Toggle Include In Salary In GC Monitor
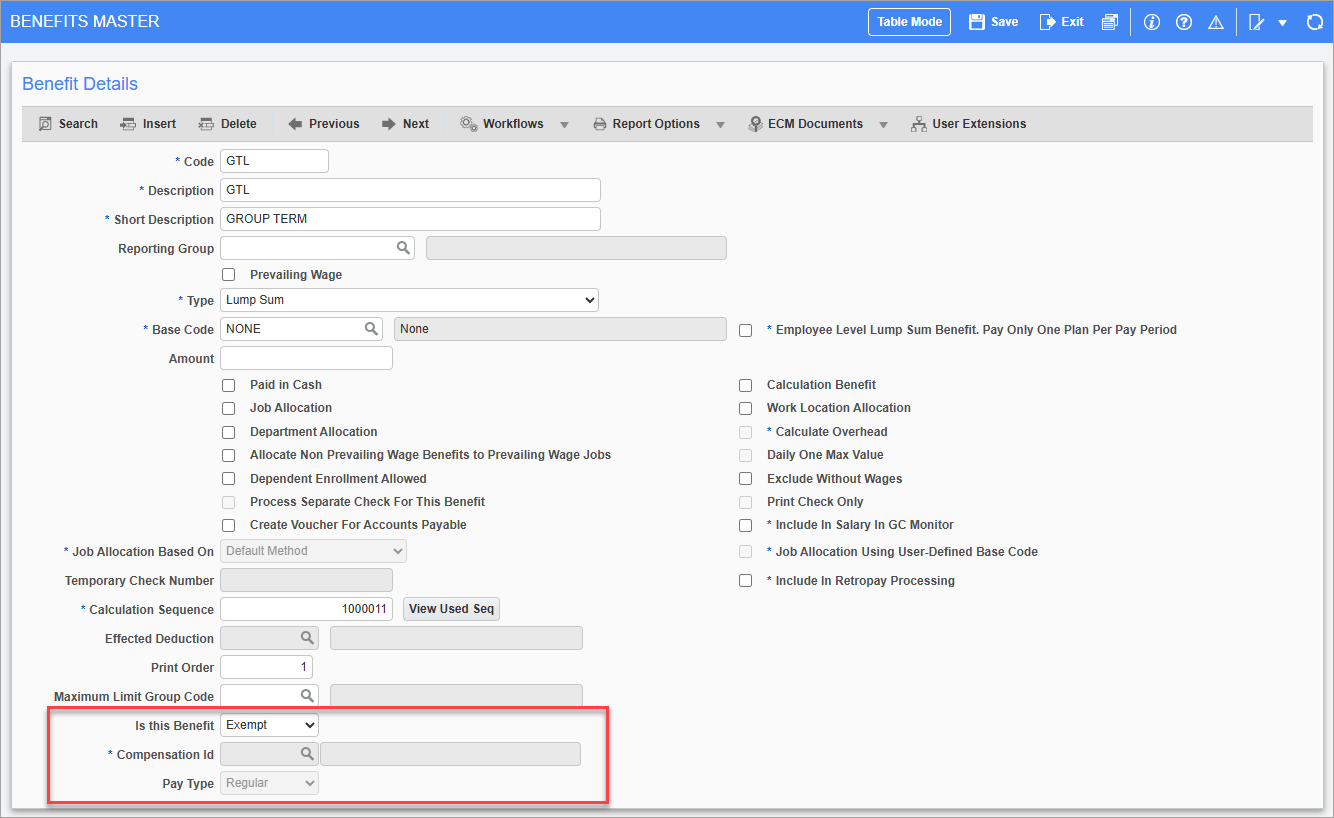 [x=745, y=525]
